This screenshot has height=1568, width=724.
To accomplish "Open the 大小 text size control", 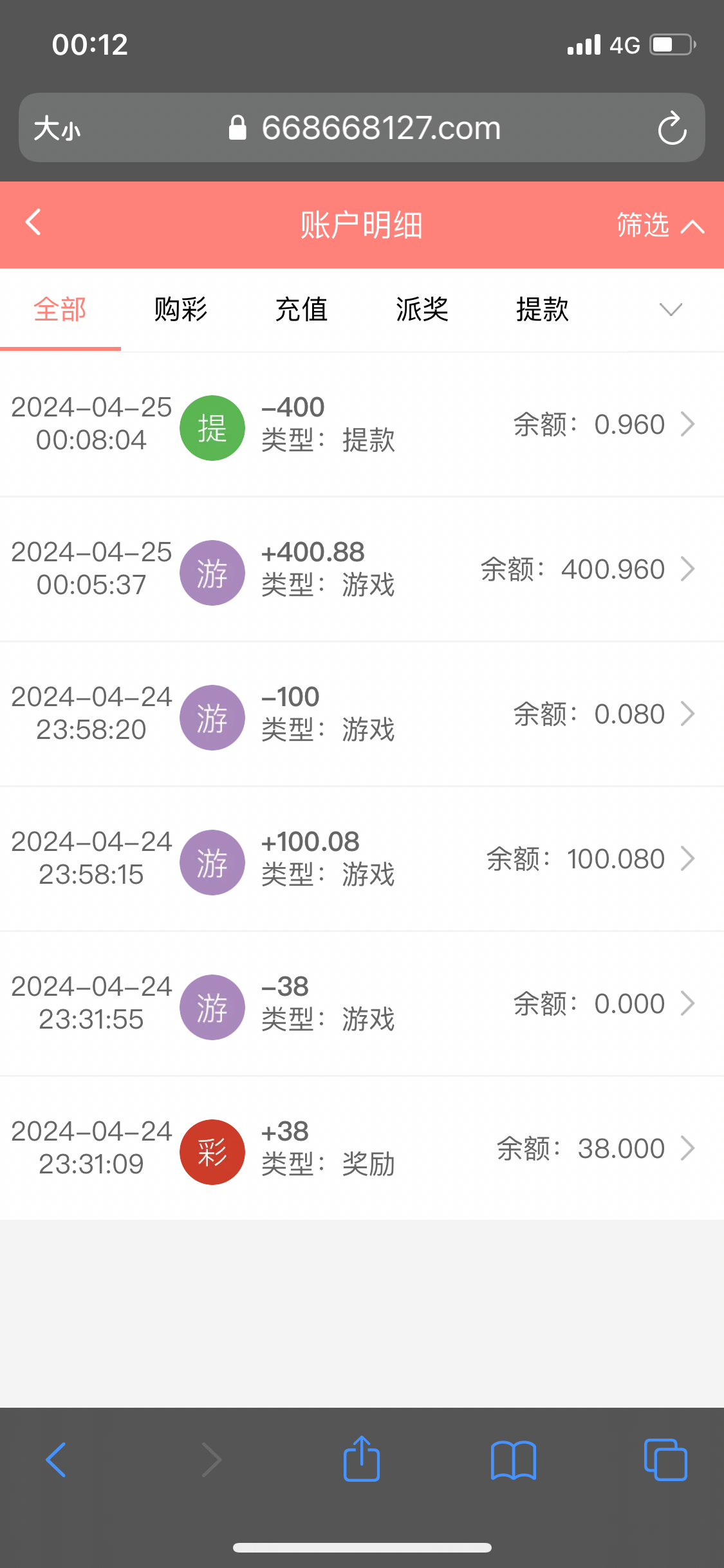I will point(58,128).
